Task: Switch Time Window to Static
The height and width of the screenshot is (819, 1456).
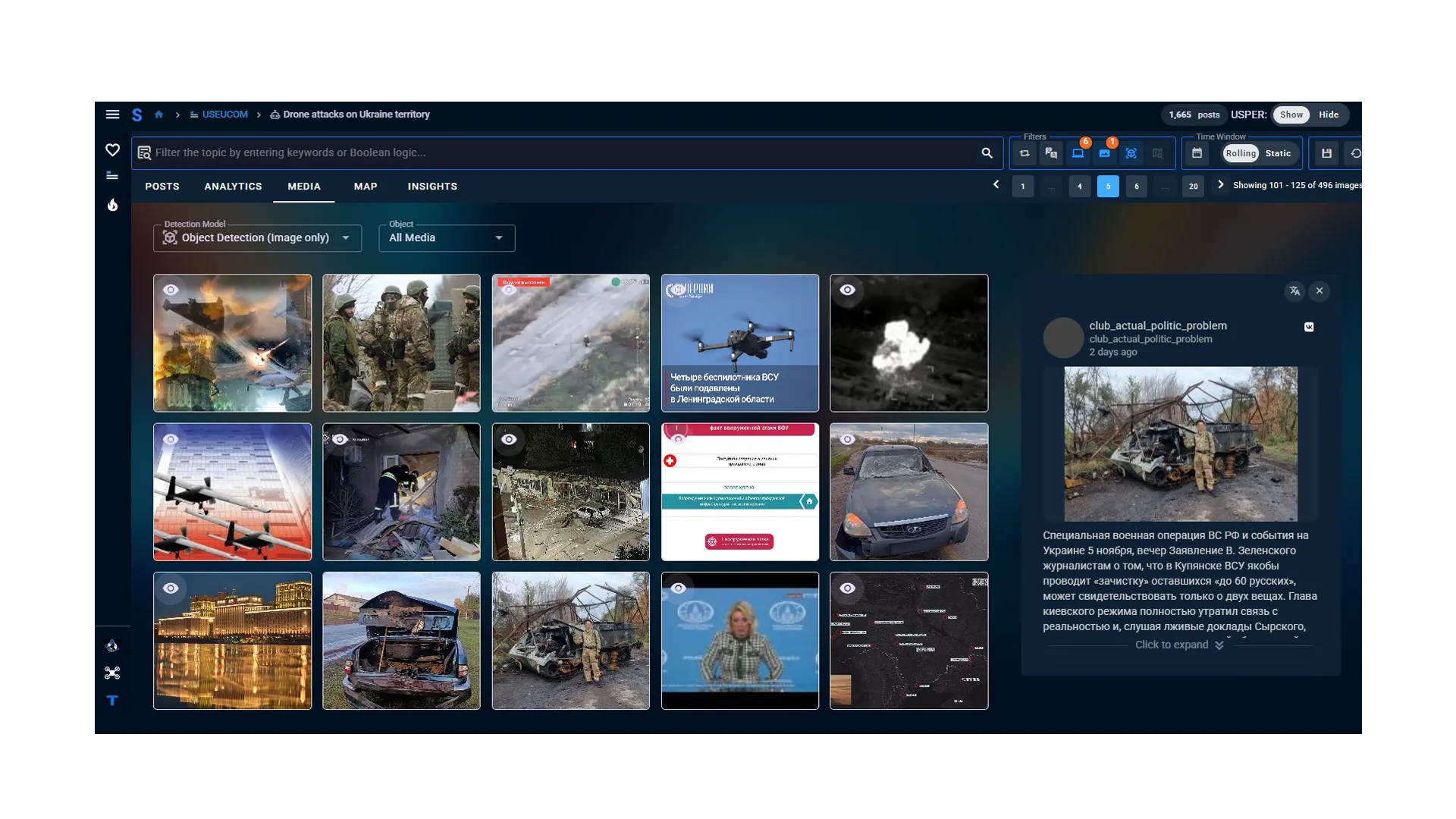Action: click(1278, 153)
